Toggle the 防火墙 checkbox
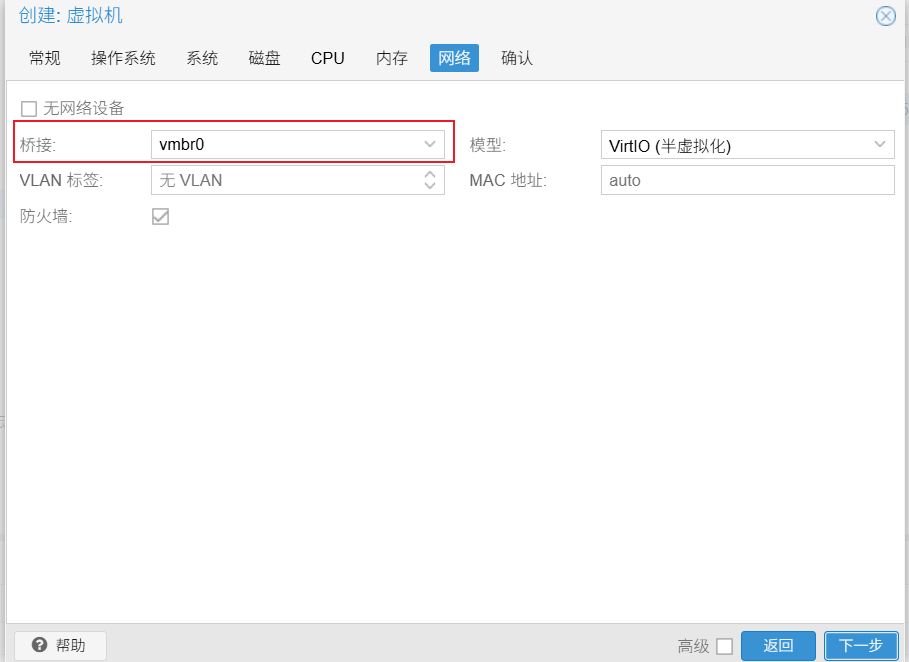Image resolution: width=909 pixels, height=662 pixels. click(x=160, y=216)
